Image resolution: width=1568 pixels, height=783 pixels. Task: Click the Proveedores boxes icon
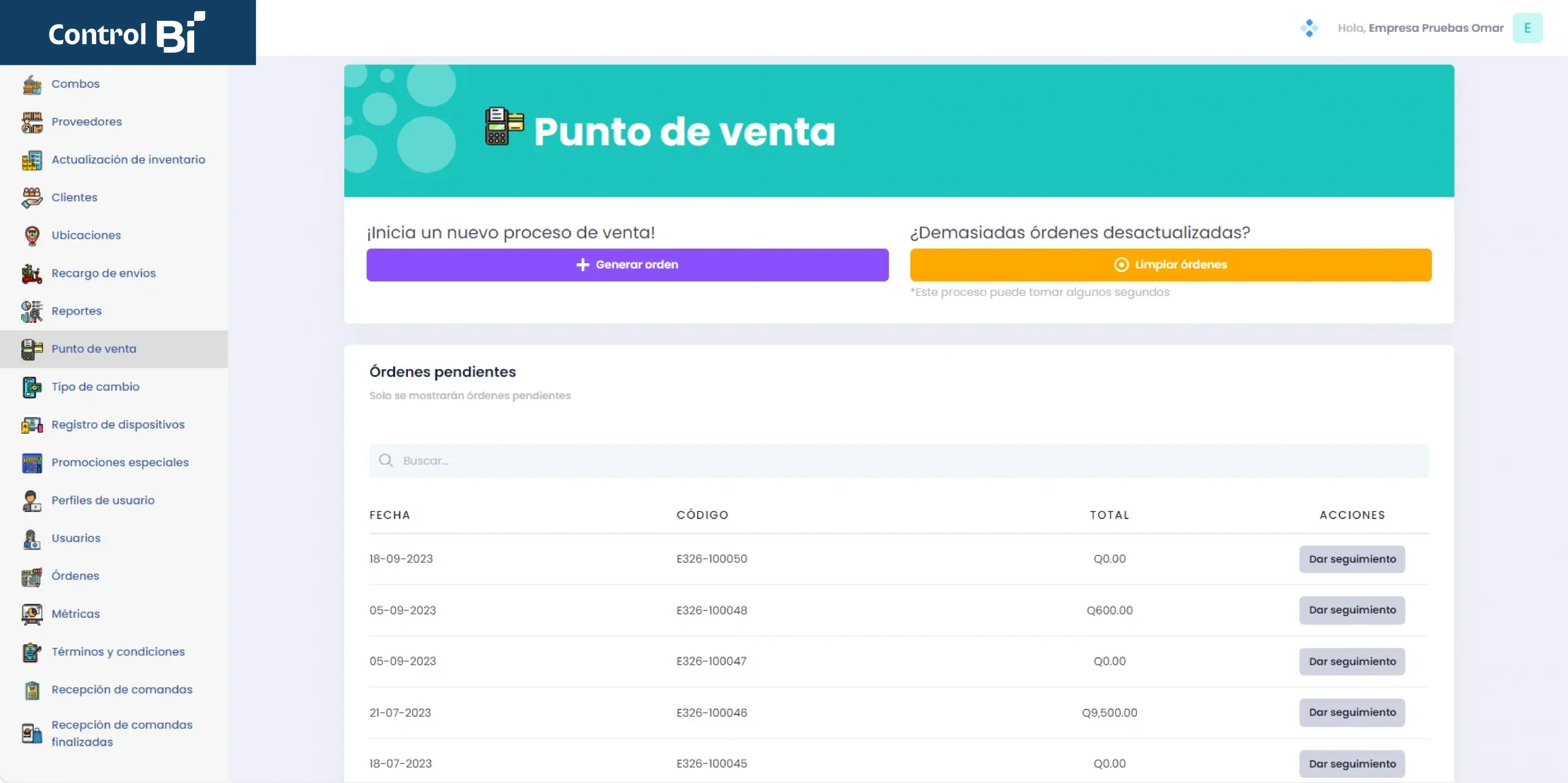[x=32, y=122]
